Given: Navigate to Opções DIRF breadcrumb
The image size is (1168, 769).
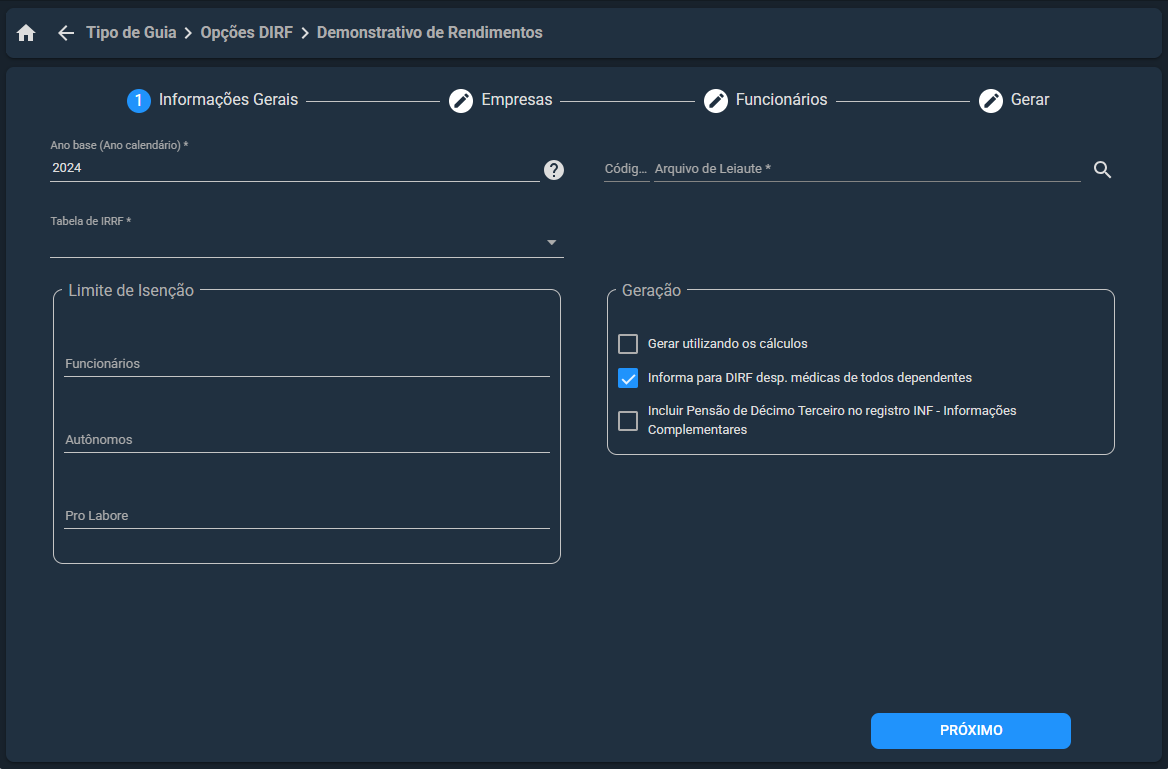Looking at the screenshot, I should 247,33.
